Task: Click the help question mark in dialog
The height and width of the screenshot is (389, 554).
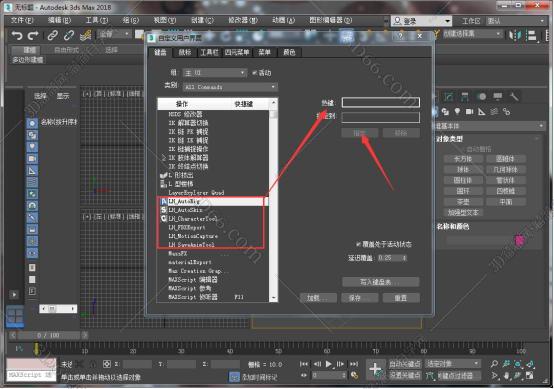Action: pyautogui.click(x=400, y=36)
